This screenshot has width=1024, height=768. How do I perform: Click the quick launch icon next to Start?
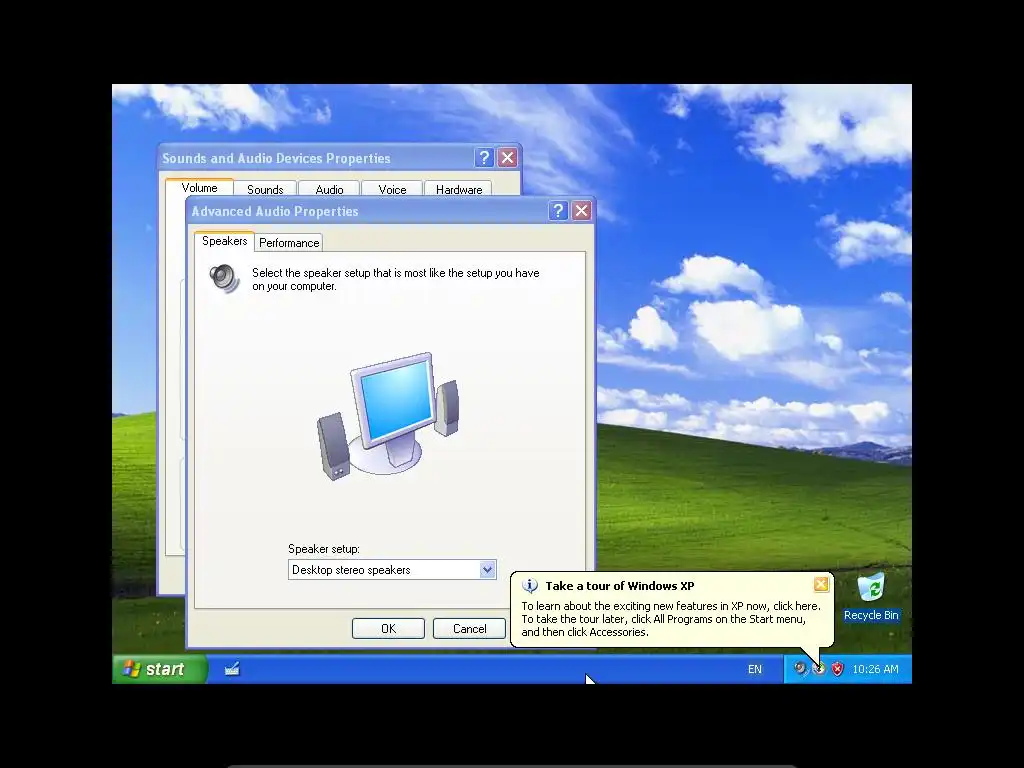[232, 669]
